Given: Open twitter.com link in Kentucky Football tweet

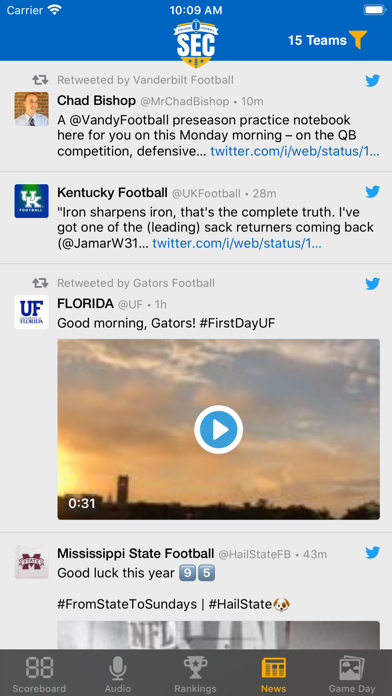Looking at the screenshot, I should [x=237, y=243].
